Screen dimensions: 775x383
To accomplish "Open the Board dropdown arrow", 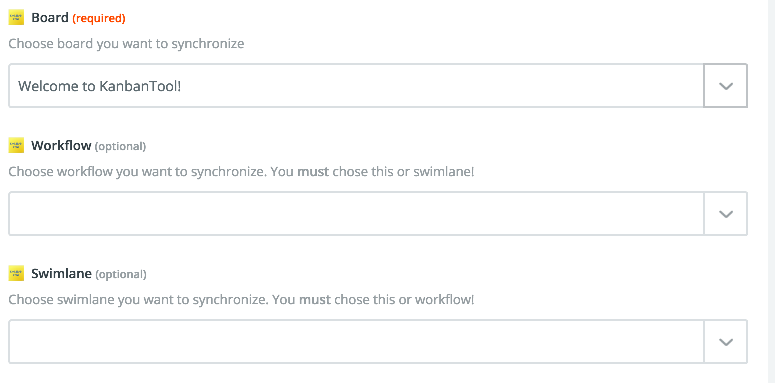I will [725, 85].
